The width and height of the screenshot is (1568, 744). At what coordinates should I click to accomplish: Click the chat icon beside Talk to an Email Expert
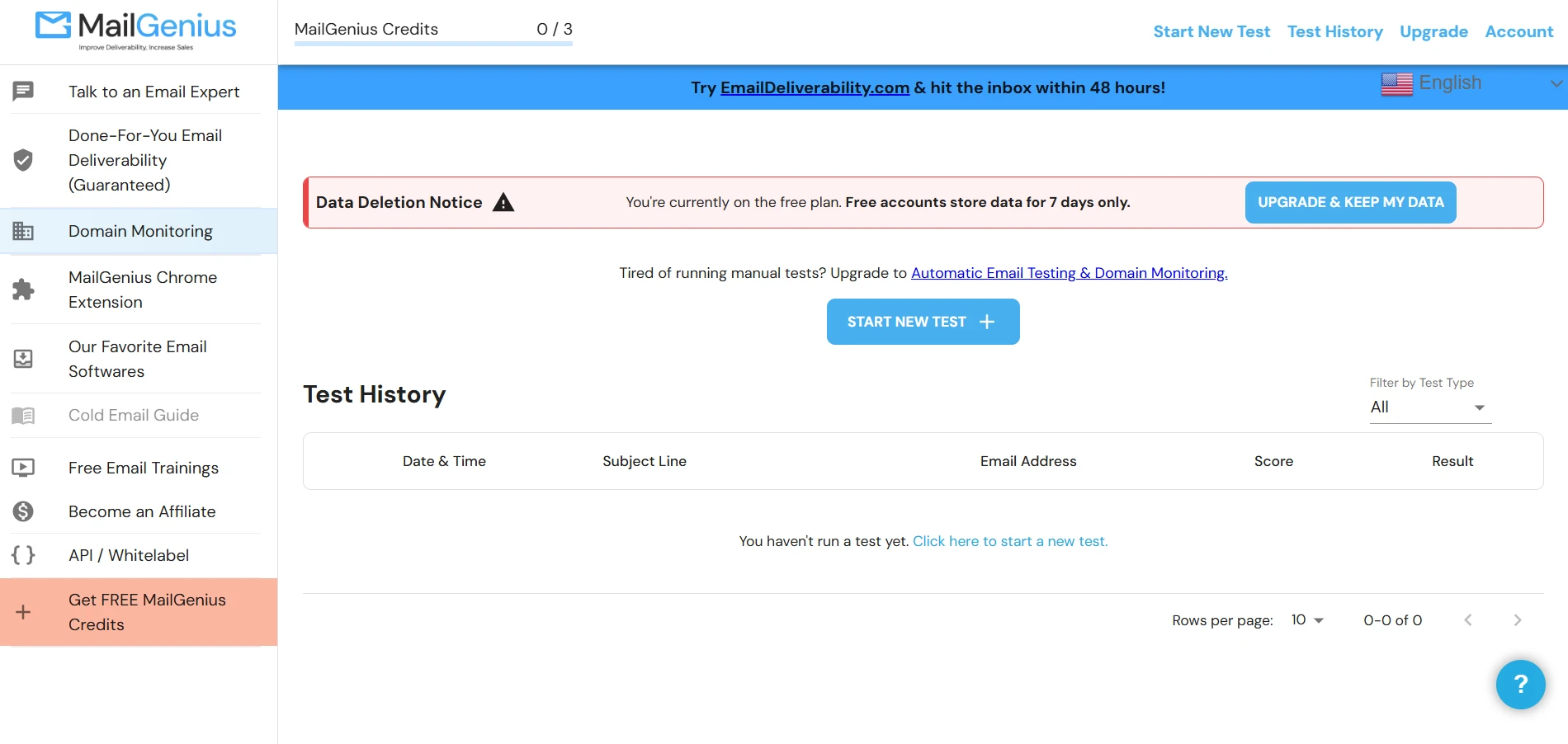[23, 91]
